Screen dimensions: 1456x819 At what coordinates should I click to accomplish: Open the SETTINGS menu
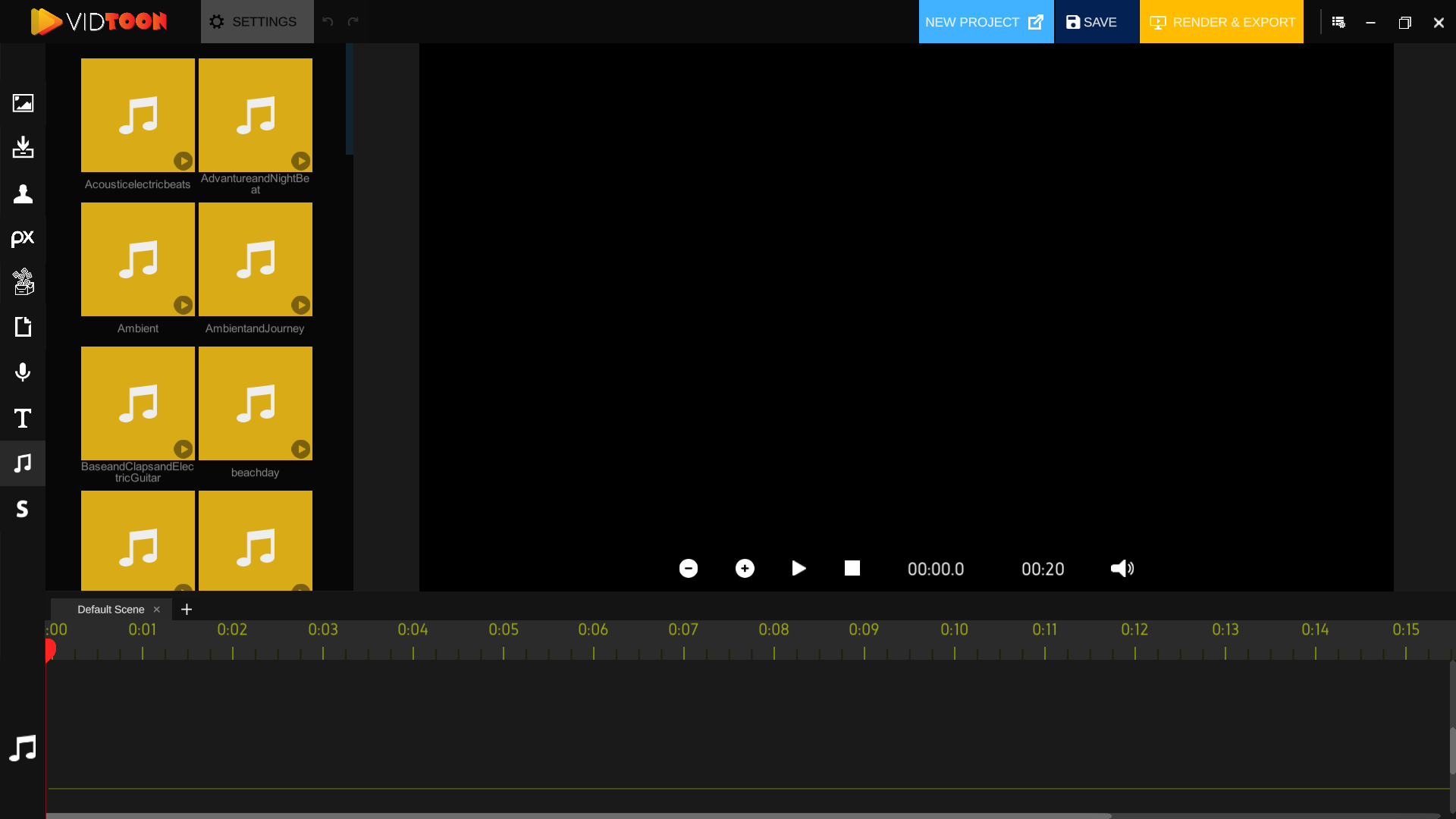coord(257,22)
